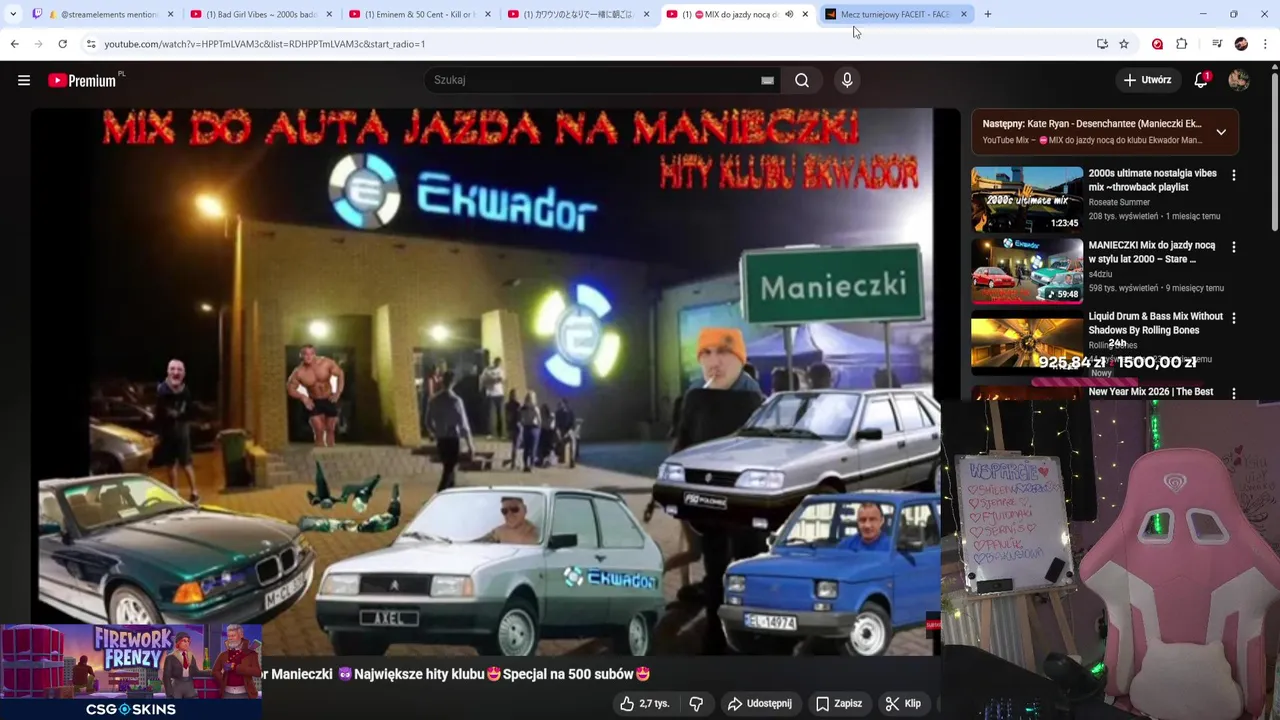Open New Year Mix 2026 video title
The height and width of the screenshot is (720, 1280).
tap(1151, 392)
